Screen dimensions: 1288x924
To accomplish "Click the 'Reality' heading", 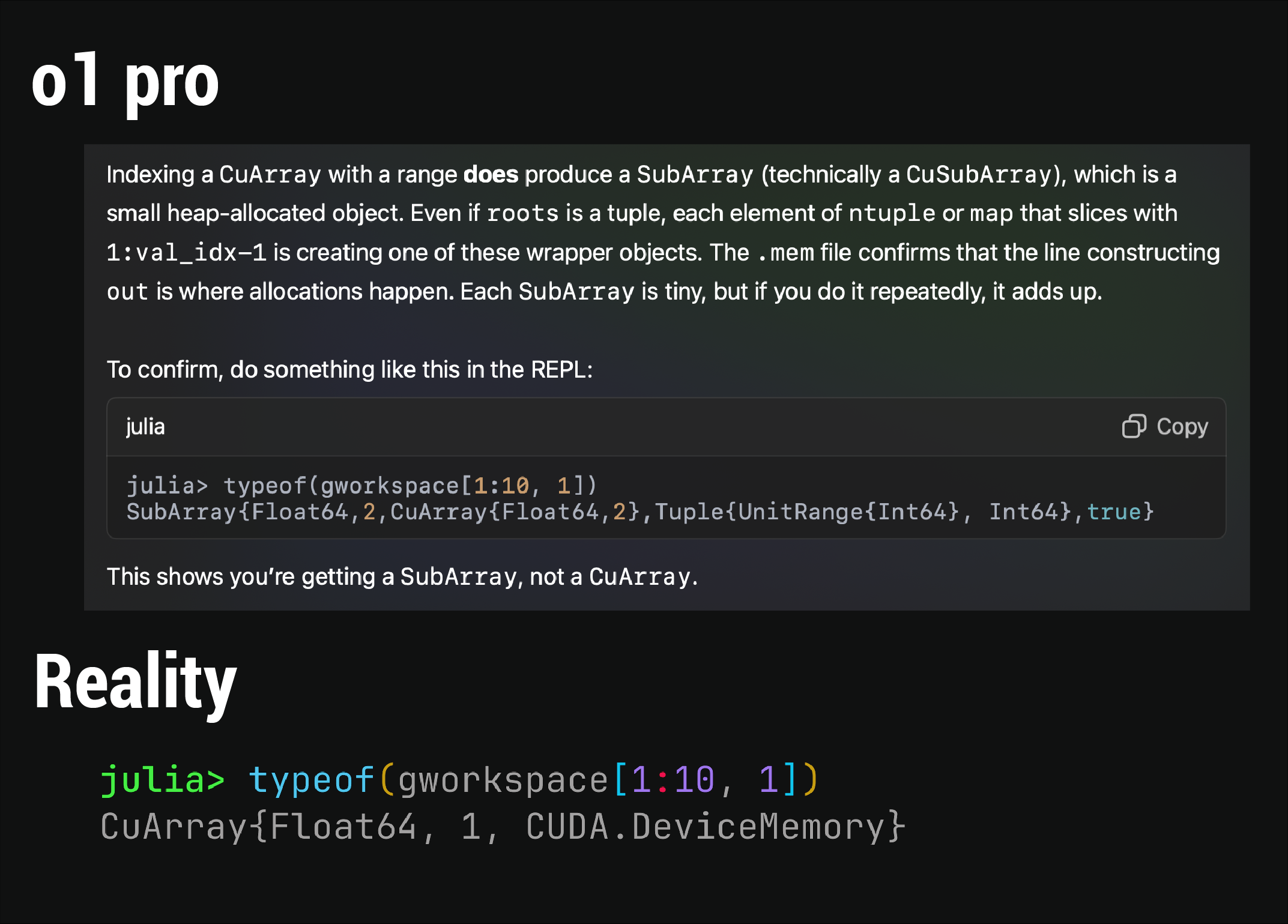I will pos(136,683).
